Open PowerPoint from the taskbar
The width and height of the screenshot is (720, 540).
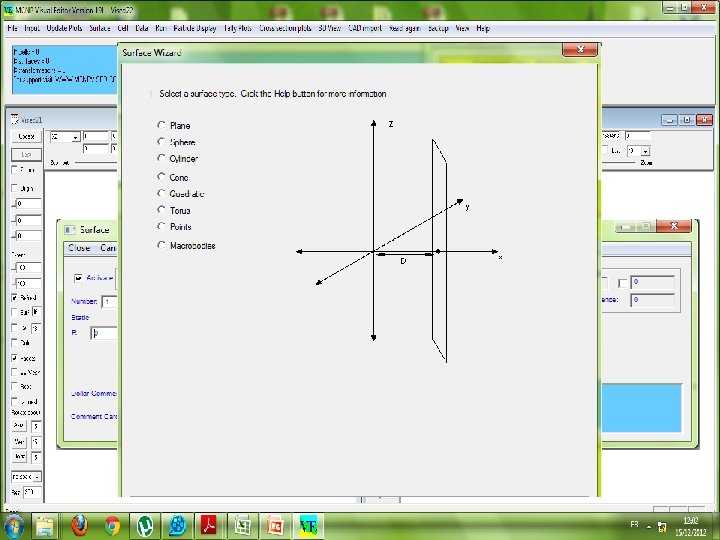click(276, 526)
